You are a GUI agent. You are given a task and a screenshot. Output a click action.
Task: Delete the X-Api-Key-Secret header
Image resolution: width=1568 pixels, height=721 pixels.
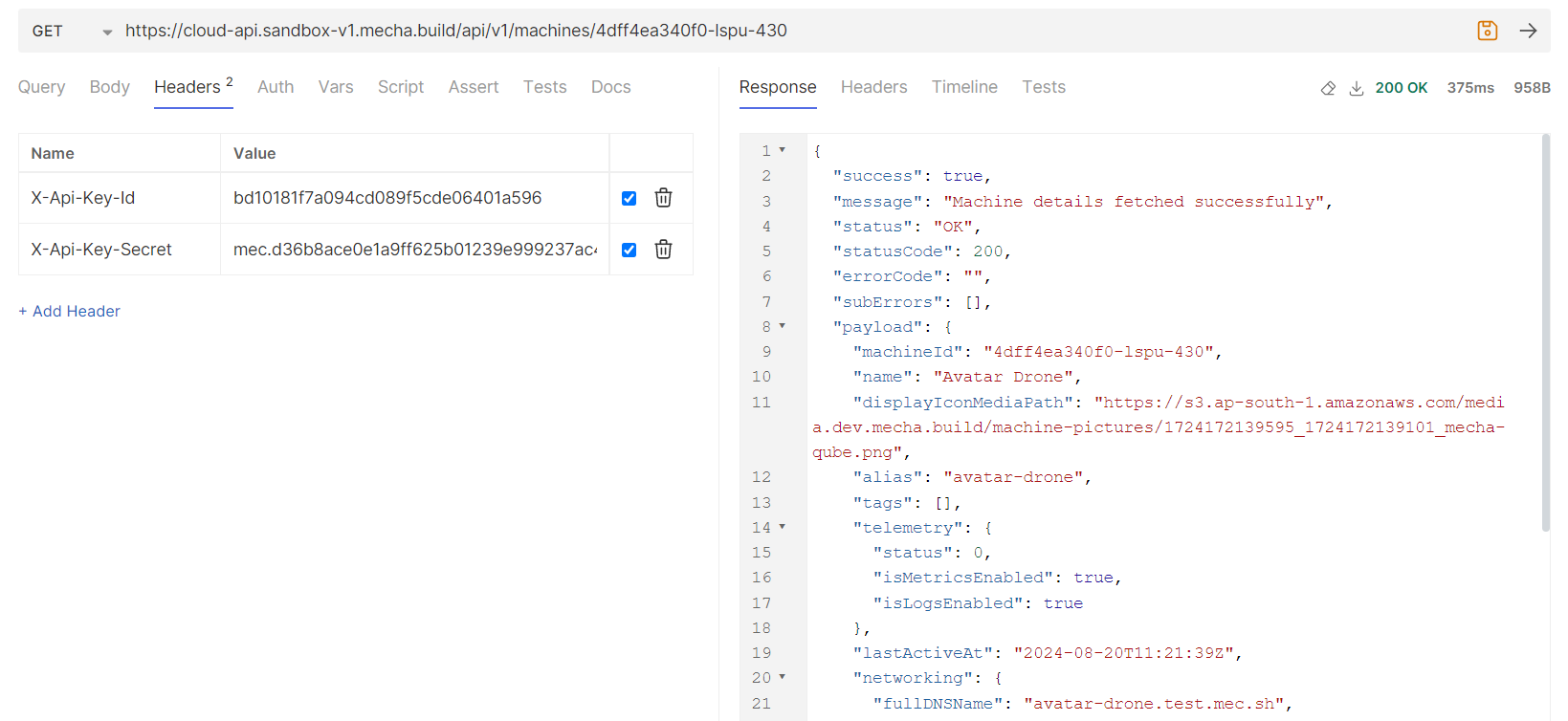[663, 250]
